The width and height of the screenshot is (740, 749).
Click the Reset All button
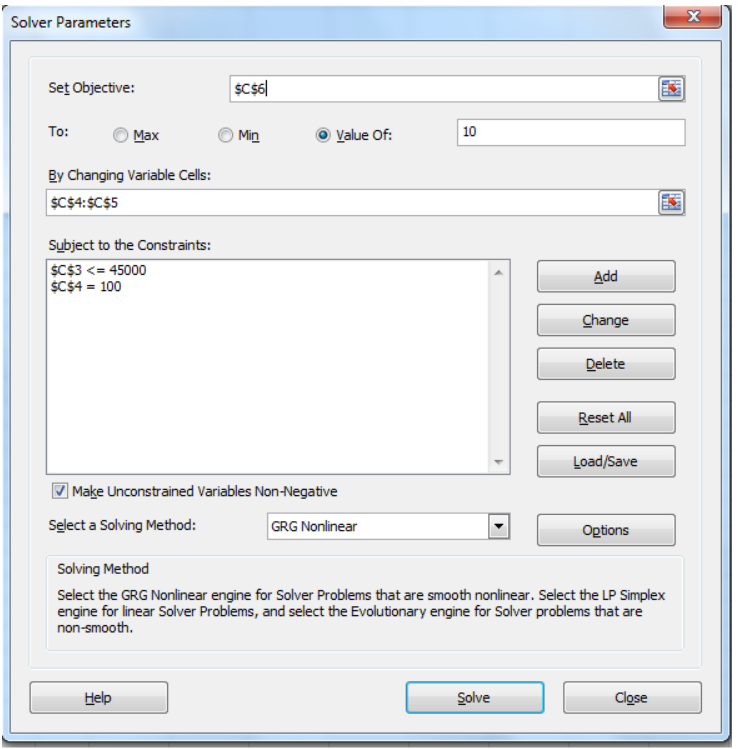[x=606, y=417]
